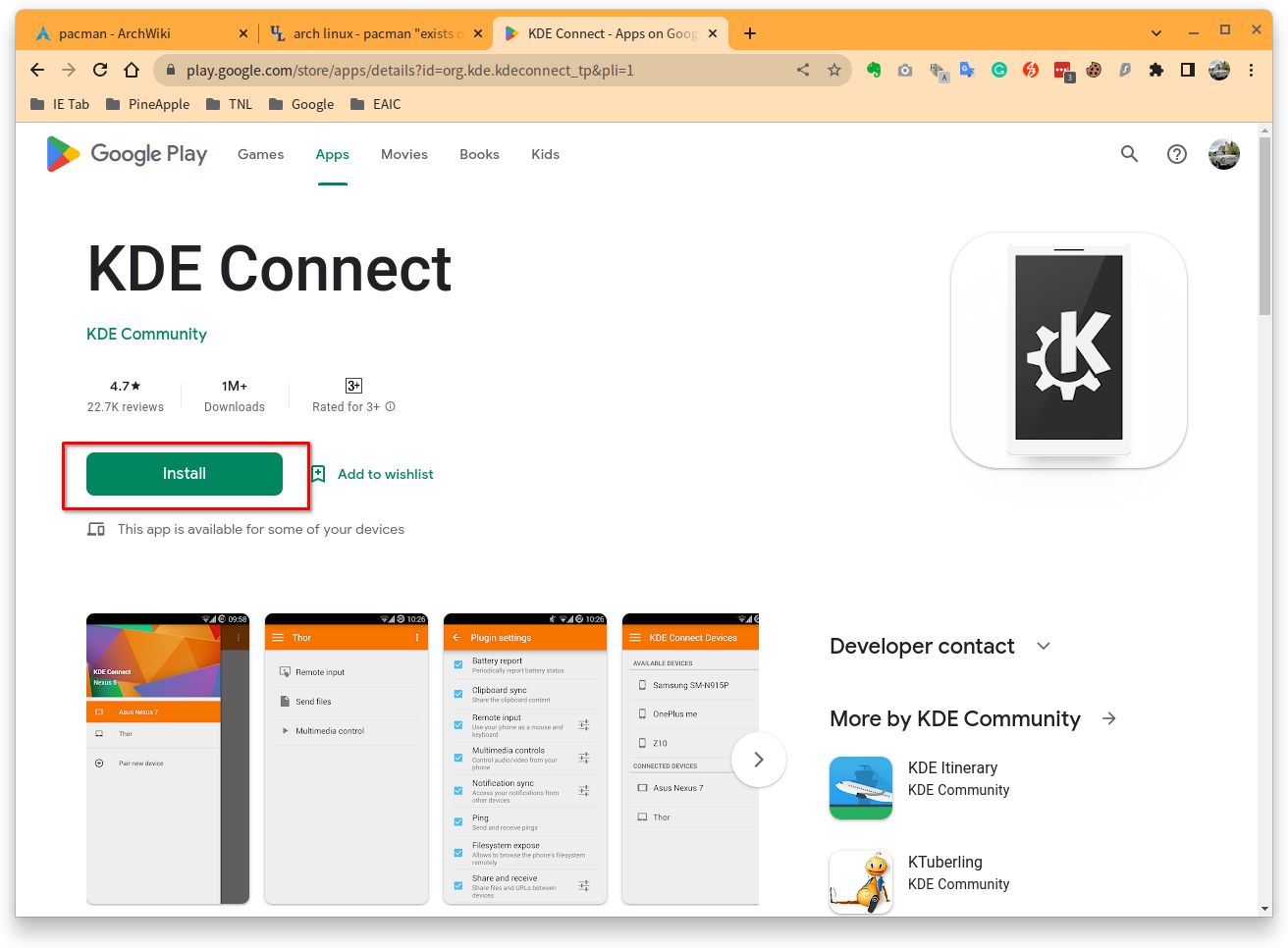Toggle Add to wishlist bookmark
Image resolution: width=1288 pixels, height=948 pixels.
pos(372,474)
